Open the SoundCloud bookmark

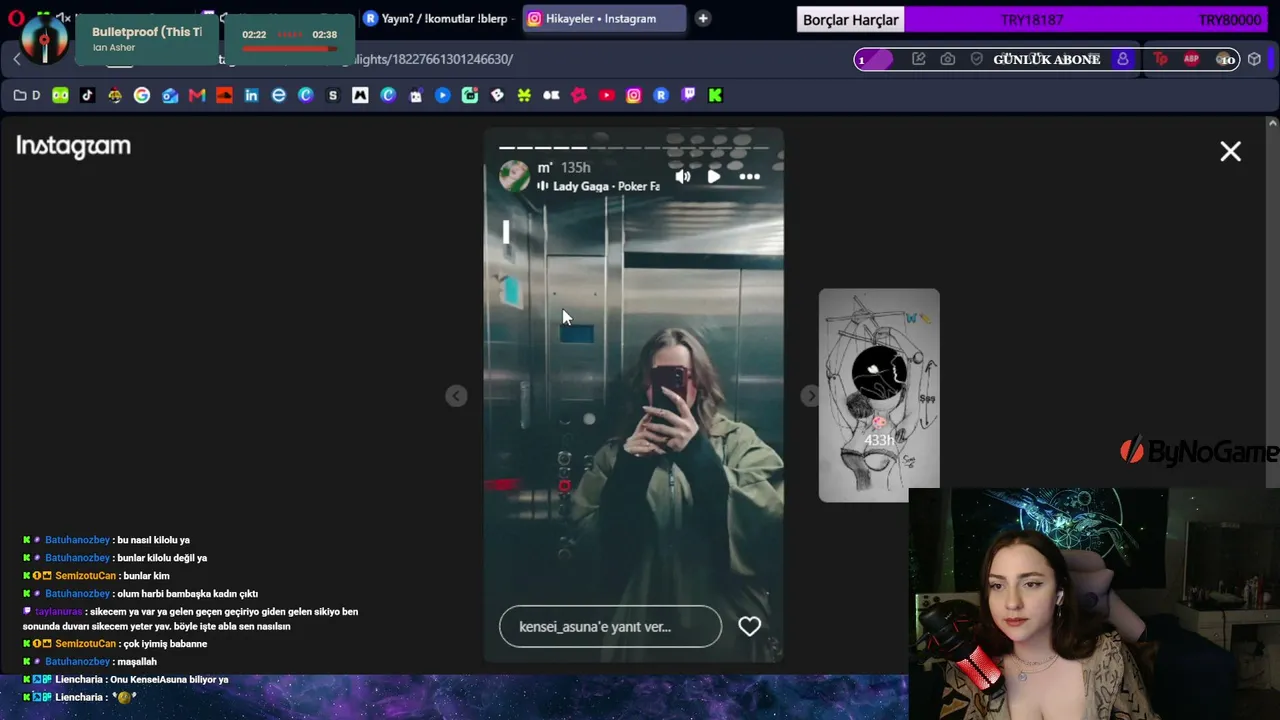224,95
